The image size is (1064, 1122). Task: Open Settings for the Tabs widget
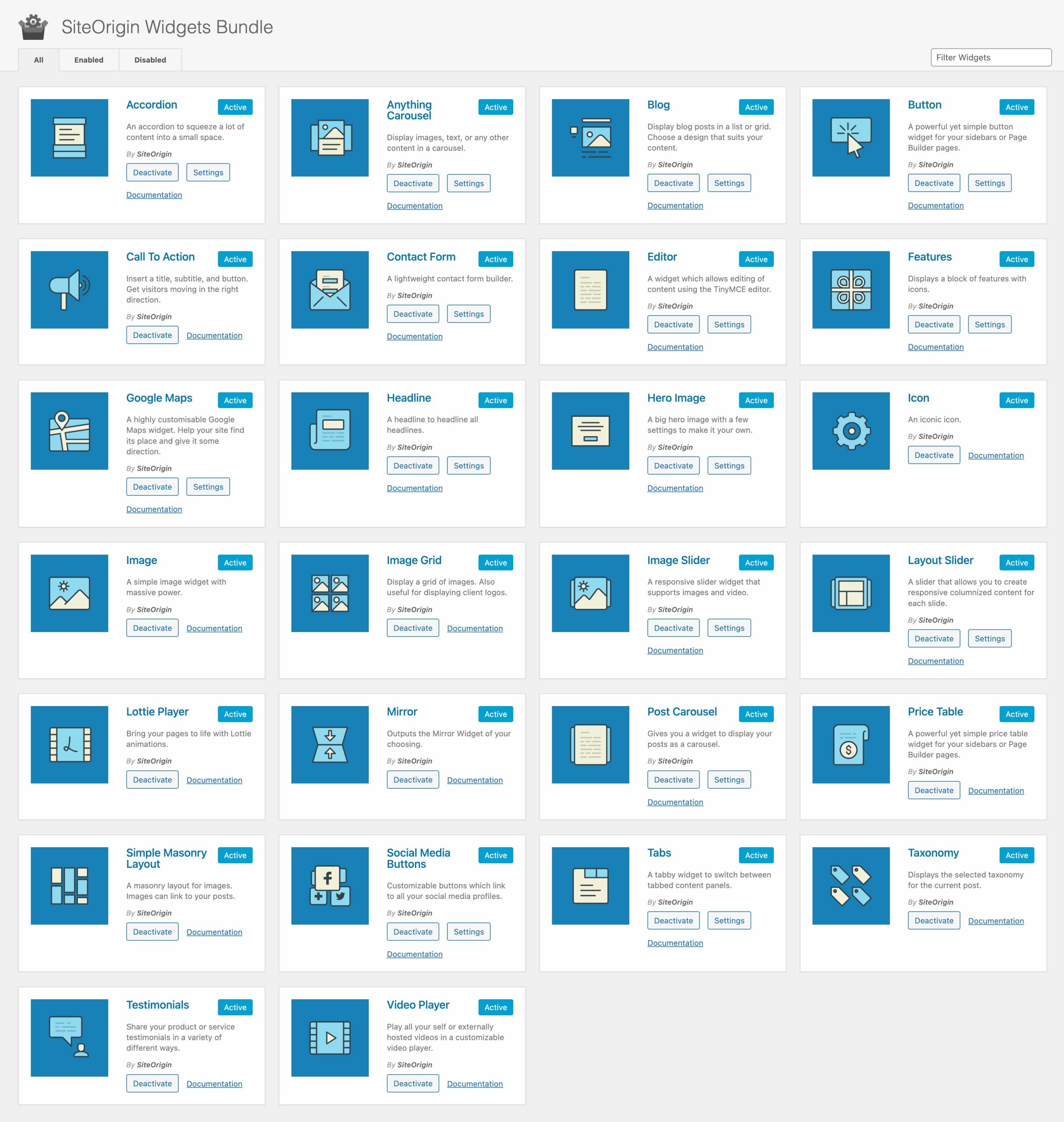coord(728,917)
